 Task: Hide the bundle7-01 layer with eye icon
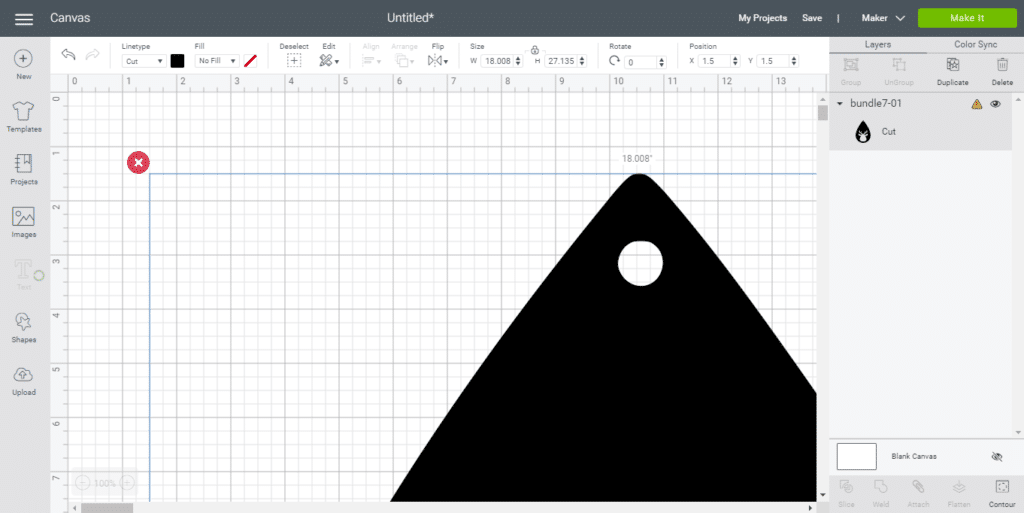pyautogui.click(x=995, y=104)
